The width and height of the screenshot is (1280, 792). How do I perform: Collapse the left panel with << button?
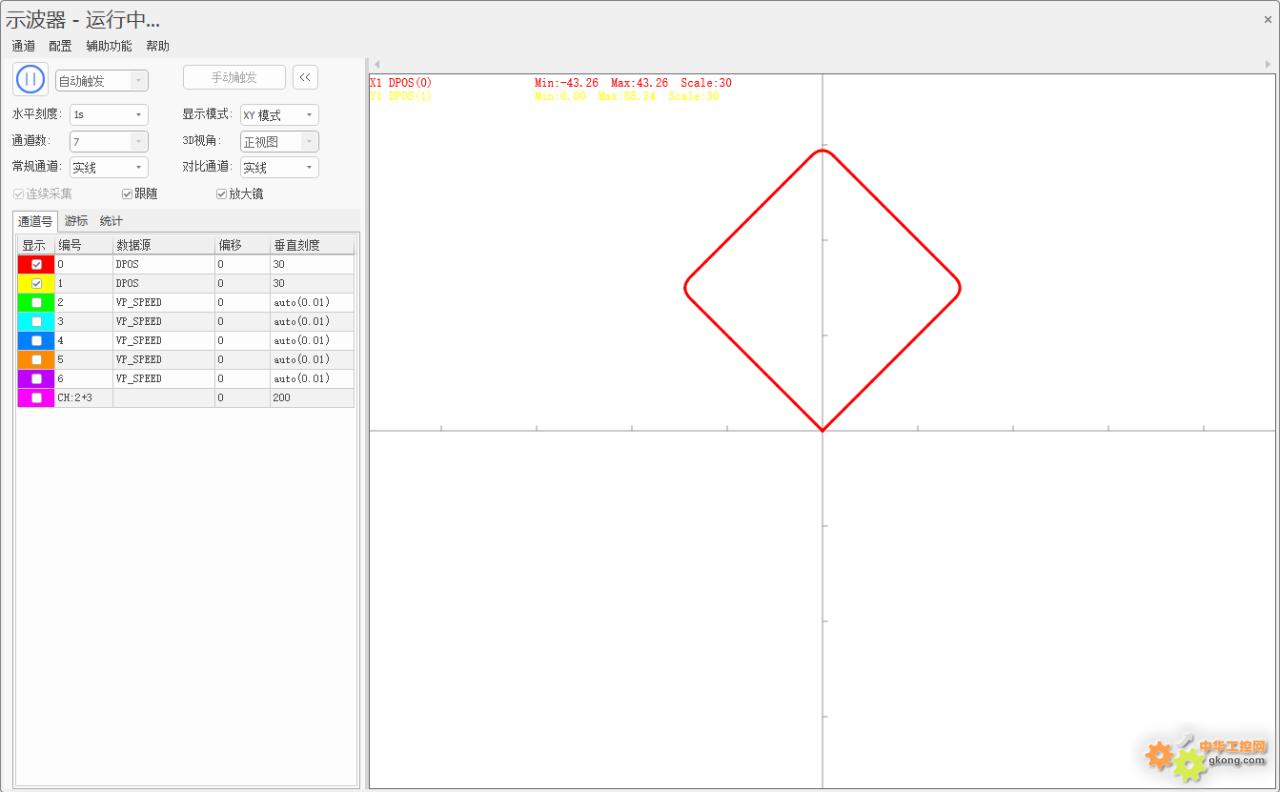[x=305, y=78]
